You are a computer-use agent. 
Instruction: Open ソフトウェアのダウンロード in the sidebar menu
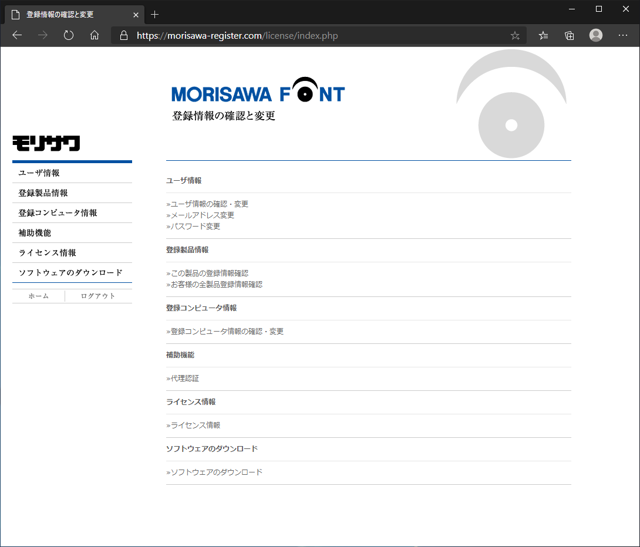72,273
